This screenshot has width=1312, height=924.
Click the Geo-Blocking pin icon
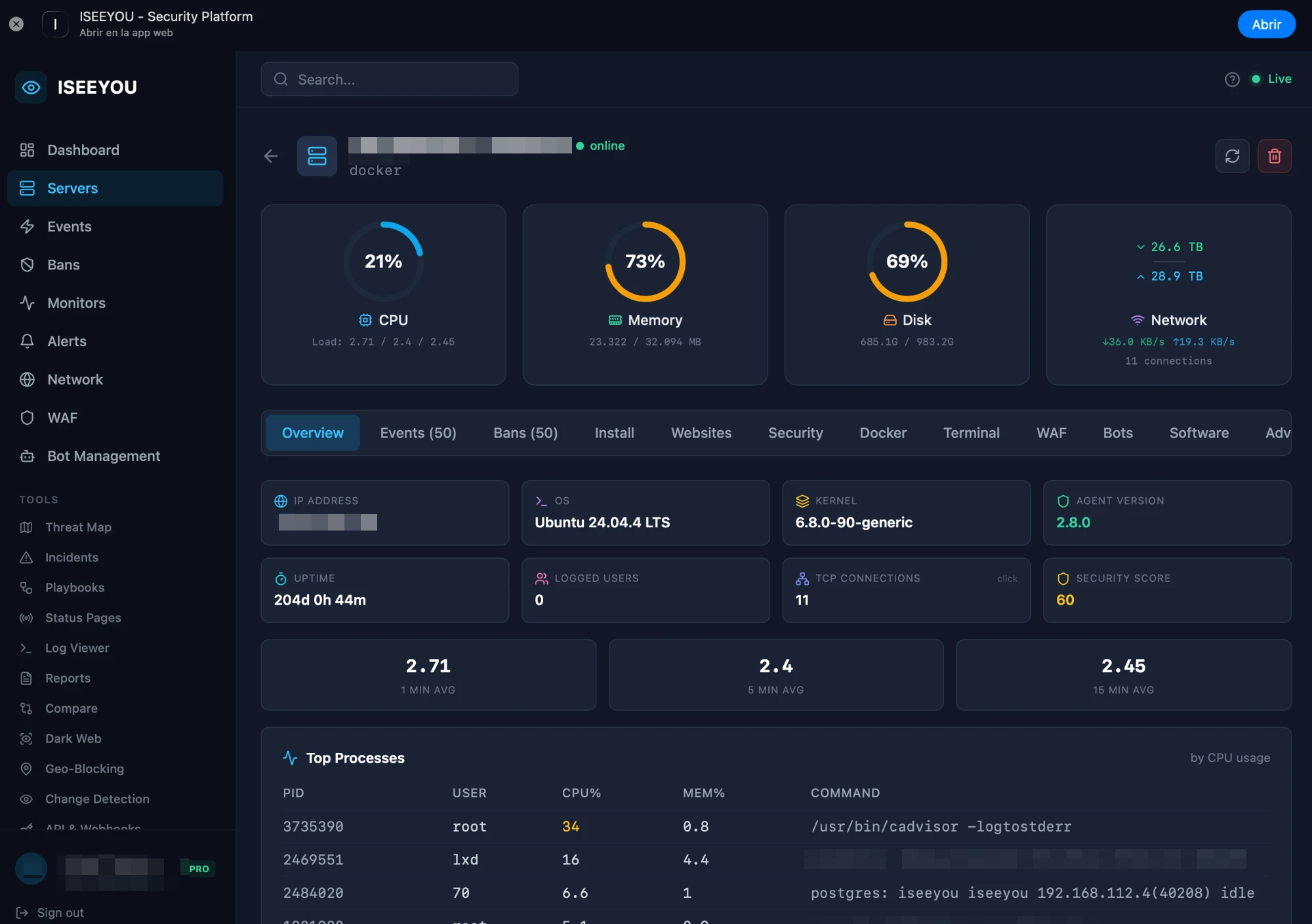click(x=26, y=769)
